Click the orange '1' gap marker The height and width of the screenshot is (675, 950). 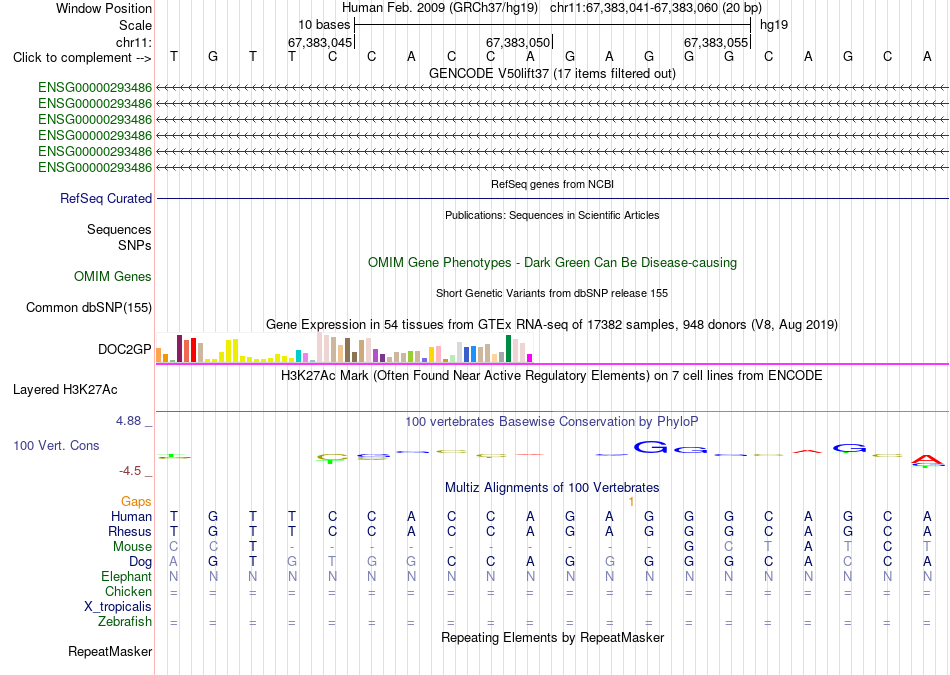point(631,502)
